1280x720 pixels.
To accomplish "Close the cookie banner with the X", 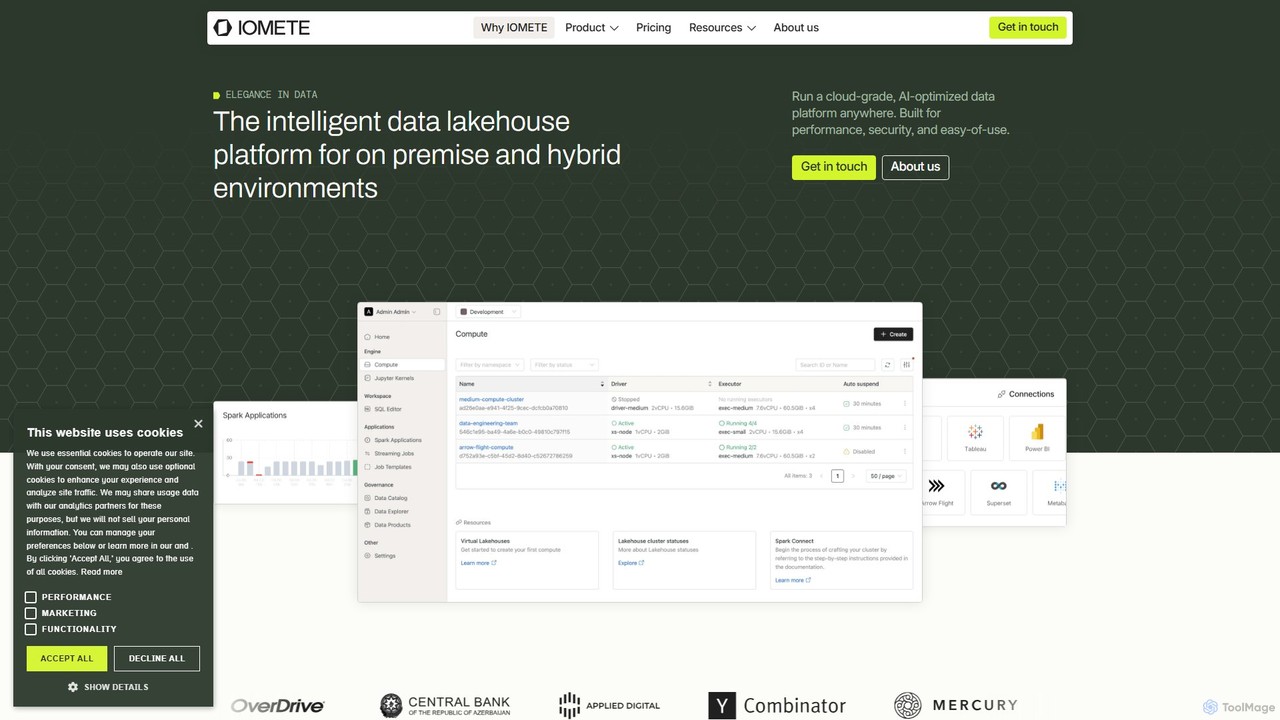I will click(x=198, y=424).
